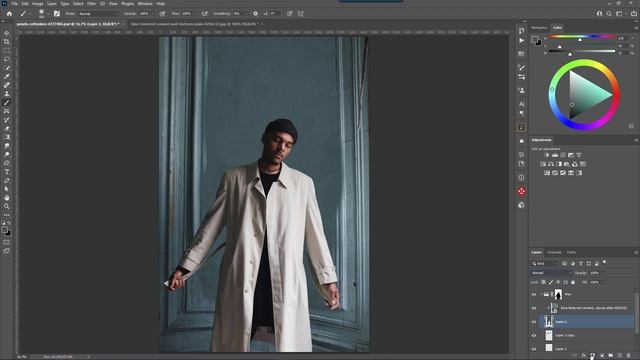This screenshot has height=360, width=640.
Task: Add Brightness/Contrast adjustment
Action: [x=547, y=155]
